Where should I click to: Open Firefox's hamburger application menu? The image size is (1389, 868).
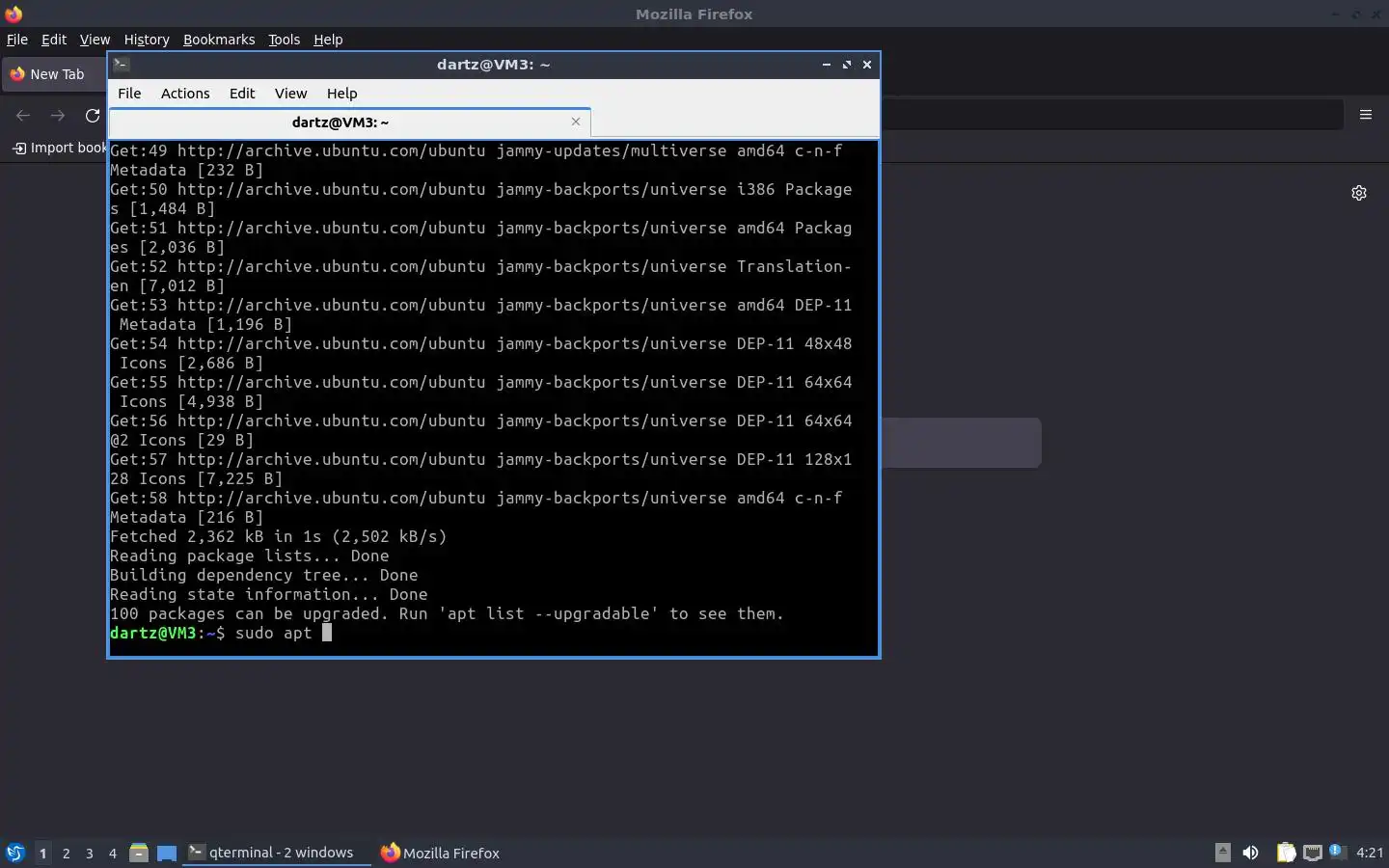click(x=1366, y=115)
